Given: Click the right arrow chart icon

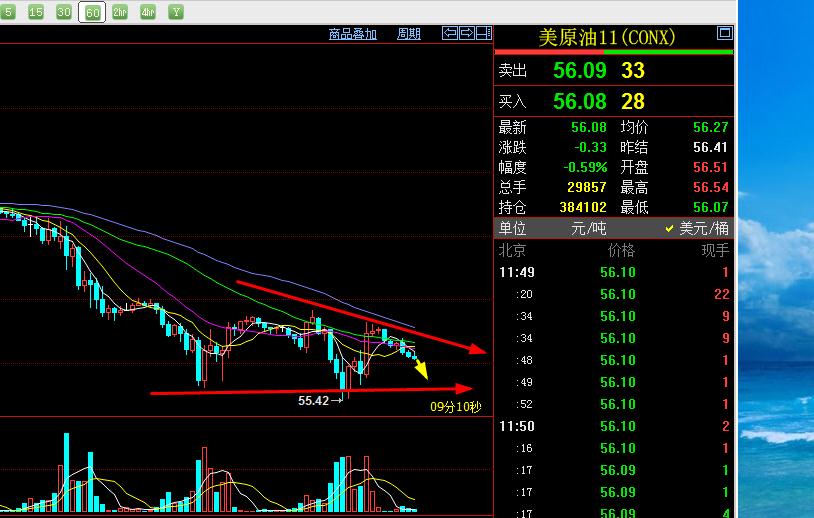Looking at the screenshot, I should 467,33.
